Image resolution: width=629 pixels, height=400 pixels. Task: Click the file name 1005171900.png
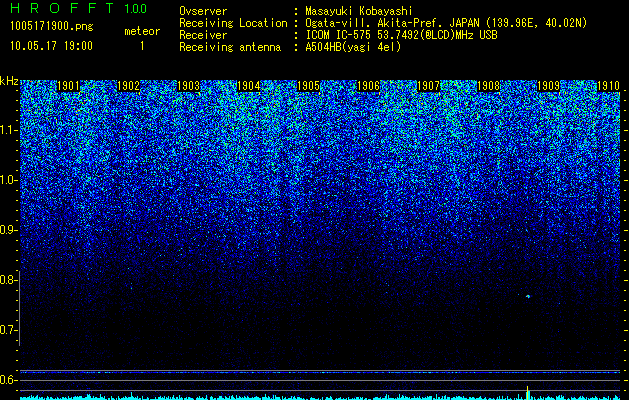pyautogui.click(x=52, y=26)
